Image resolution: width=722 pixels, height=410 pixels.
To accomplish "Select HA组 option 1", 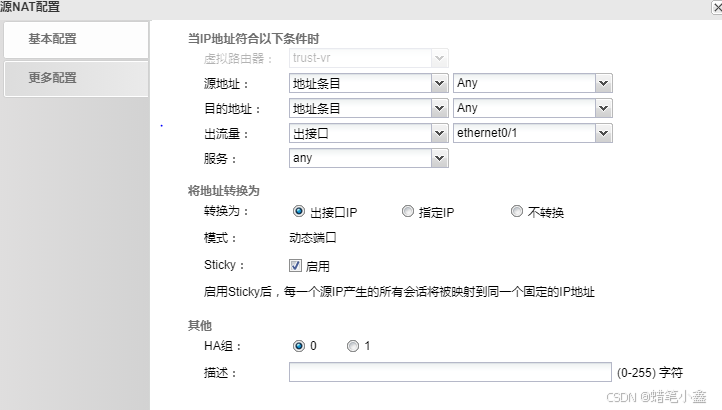I will pos(352,346).
